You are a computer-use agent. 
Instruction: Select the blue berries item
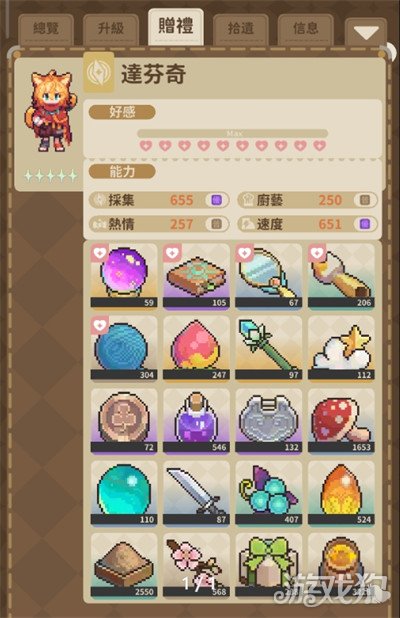(269, 493)
